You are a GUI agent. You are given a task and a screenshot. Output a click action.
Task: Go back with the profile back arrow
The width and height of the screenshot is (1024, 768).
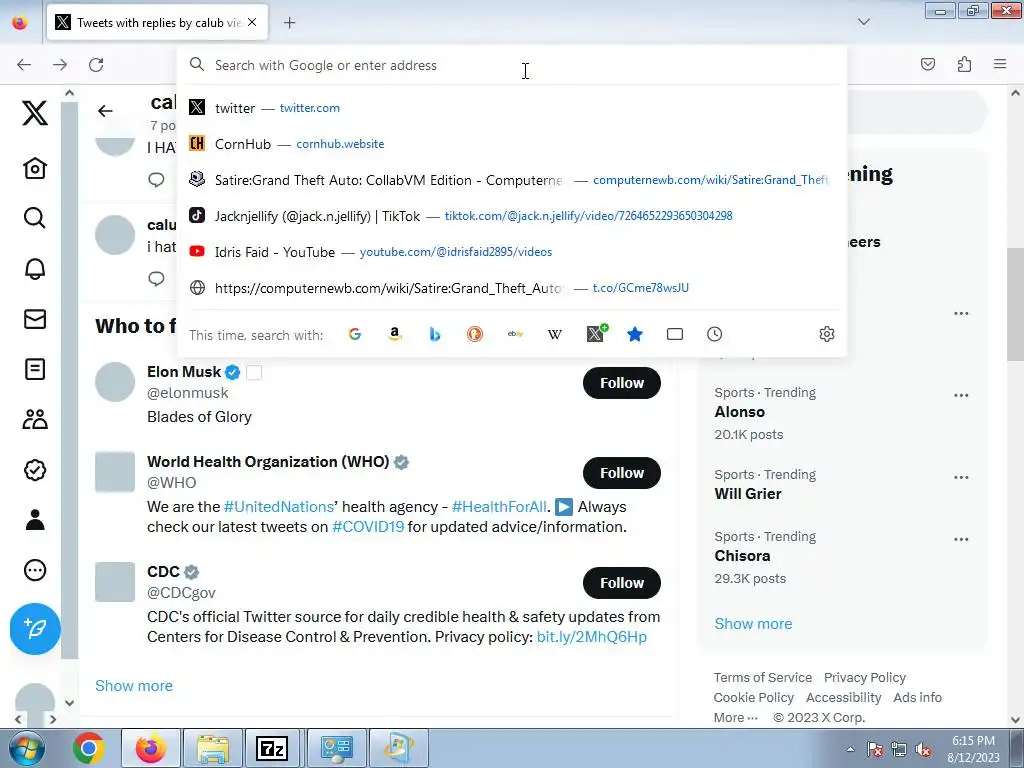(105, 111)
